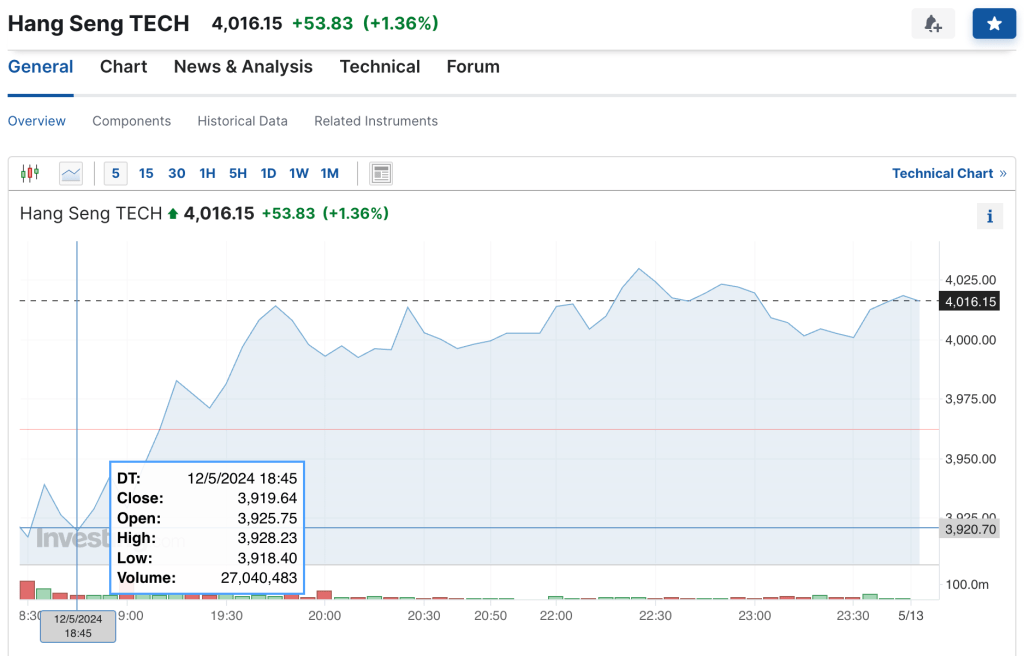Select the 5-minute interval
This screenshot has width=1024, height=656.
tap(116, 173)
